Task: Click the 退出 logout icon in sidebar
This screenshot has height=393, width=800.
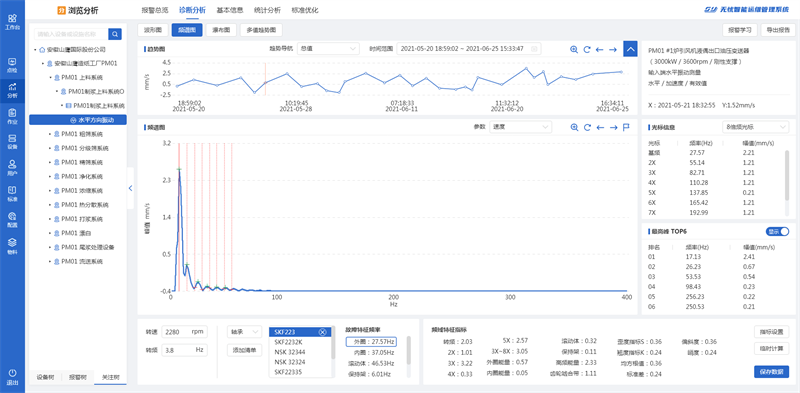Action: 12,377
